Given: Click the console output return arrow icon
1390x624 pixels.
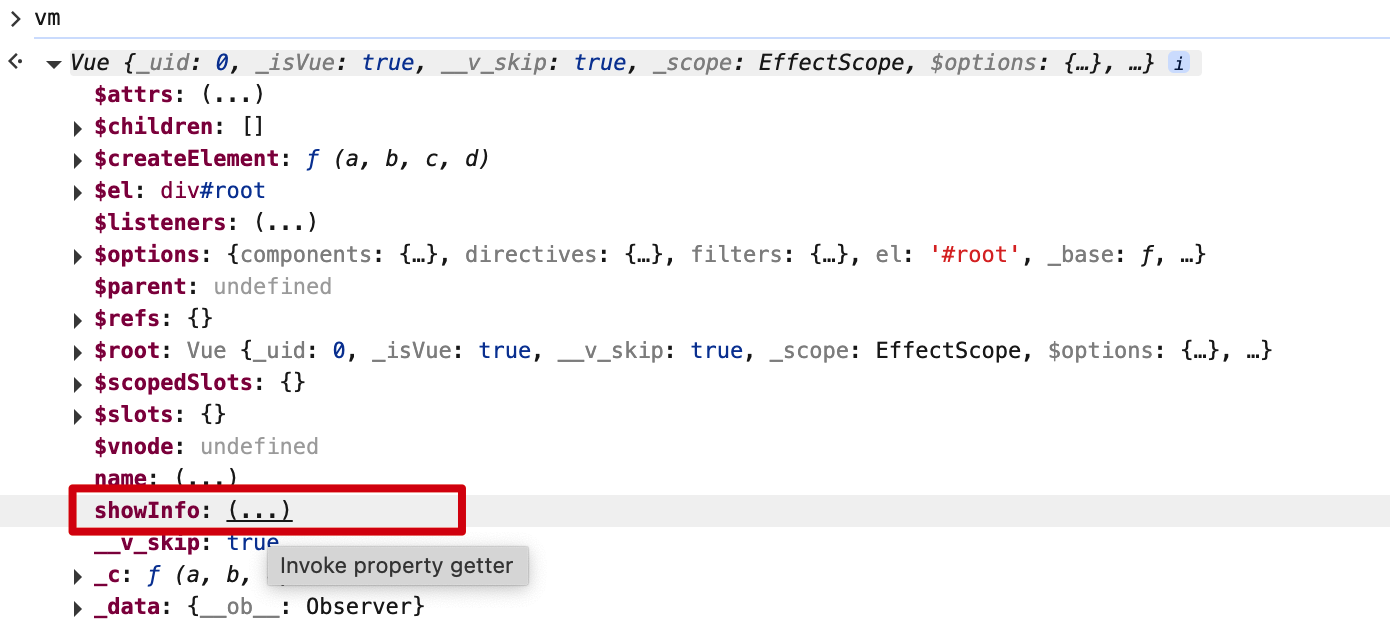Looking at the screenshot, I should [x=15, y=62].
